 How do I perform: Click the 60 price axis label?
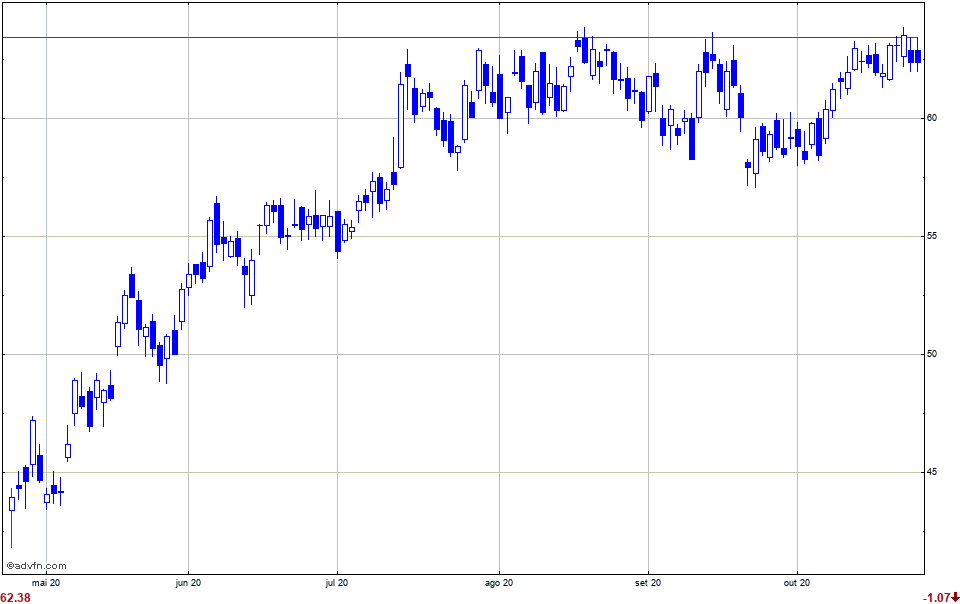point(932,118)
